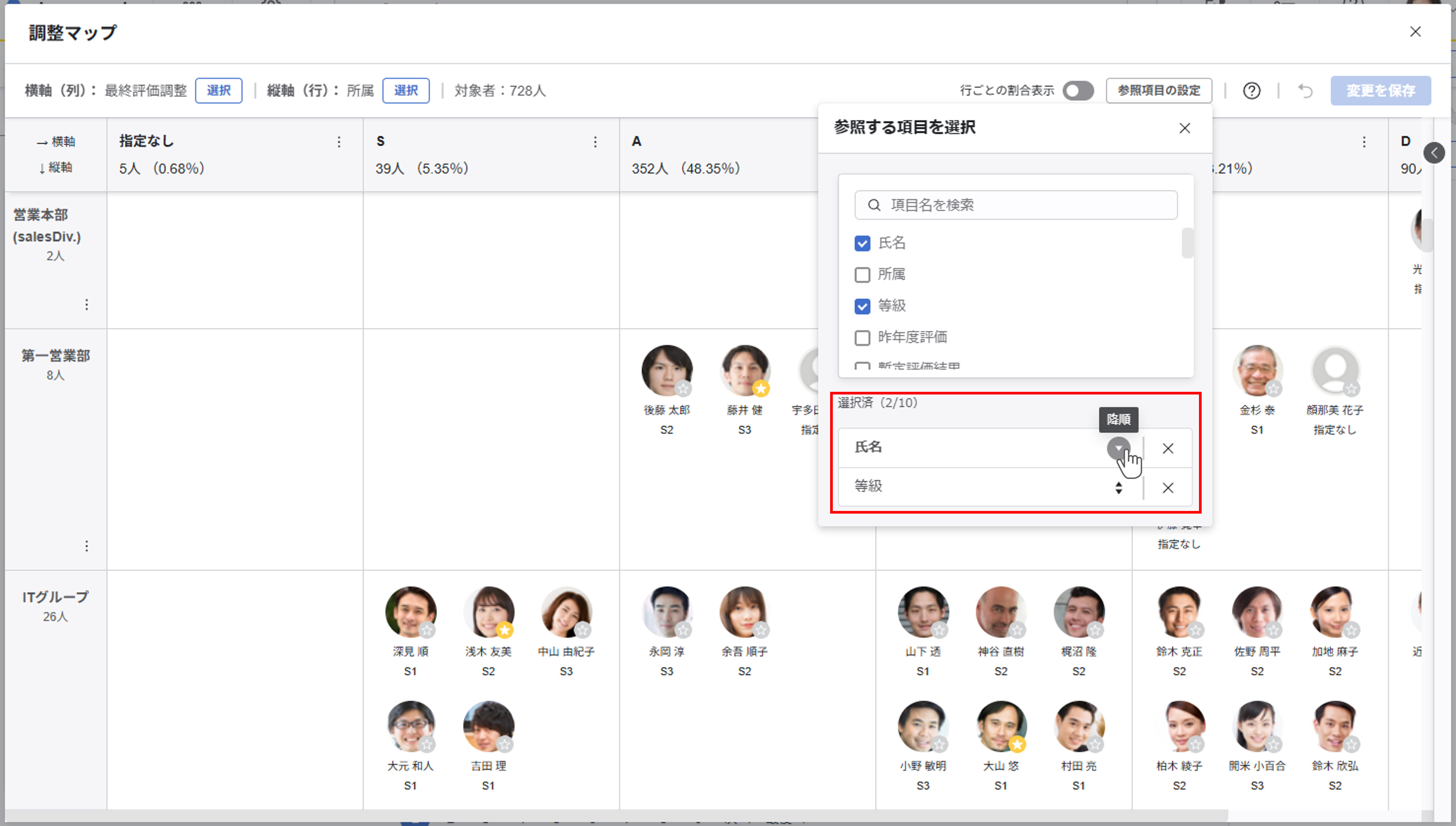Check the 昨年度評価 checkbox
1456x826 pixels.
(862, 337)
